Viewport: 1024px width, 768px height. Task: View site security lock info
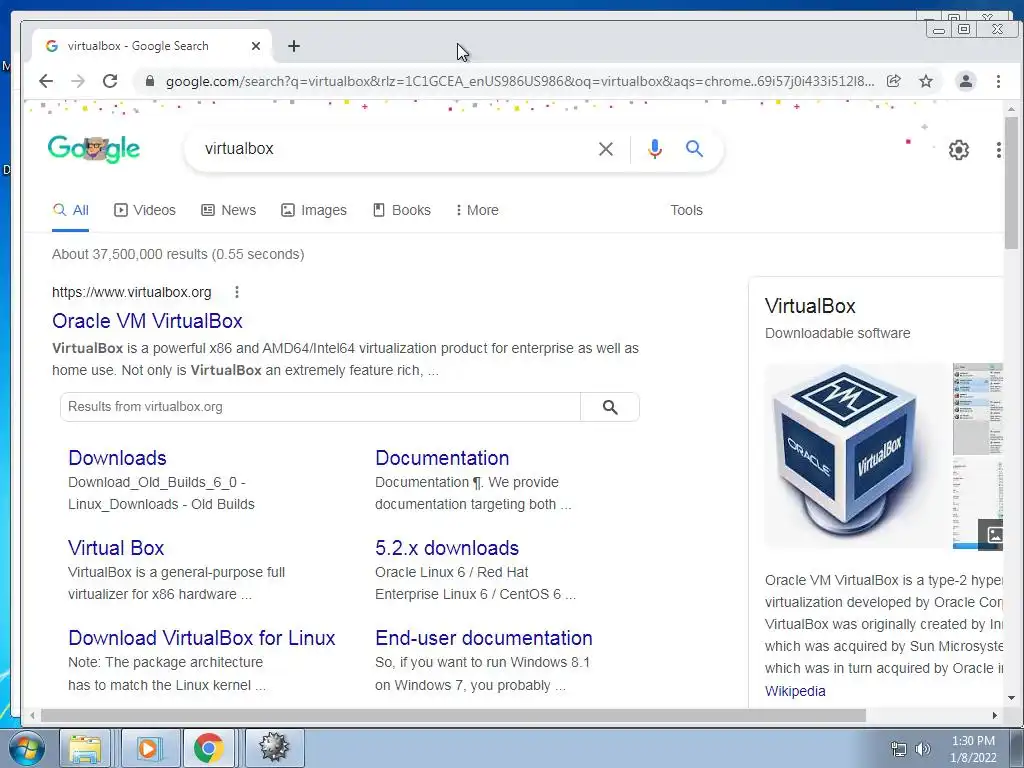coord(150,81)
